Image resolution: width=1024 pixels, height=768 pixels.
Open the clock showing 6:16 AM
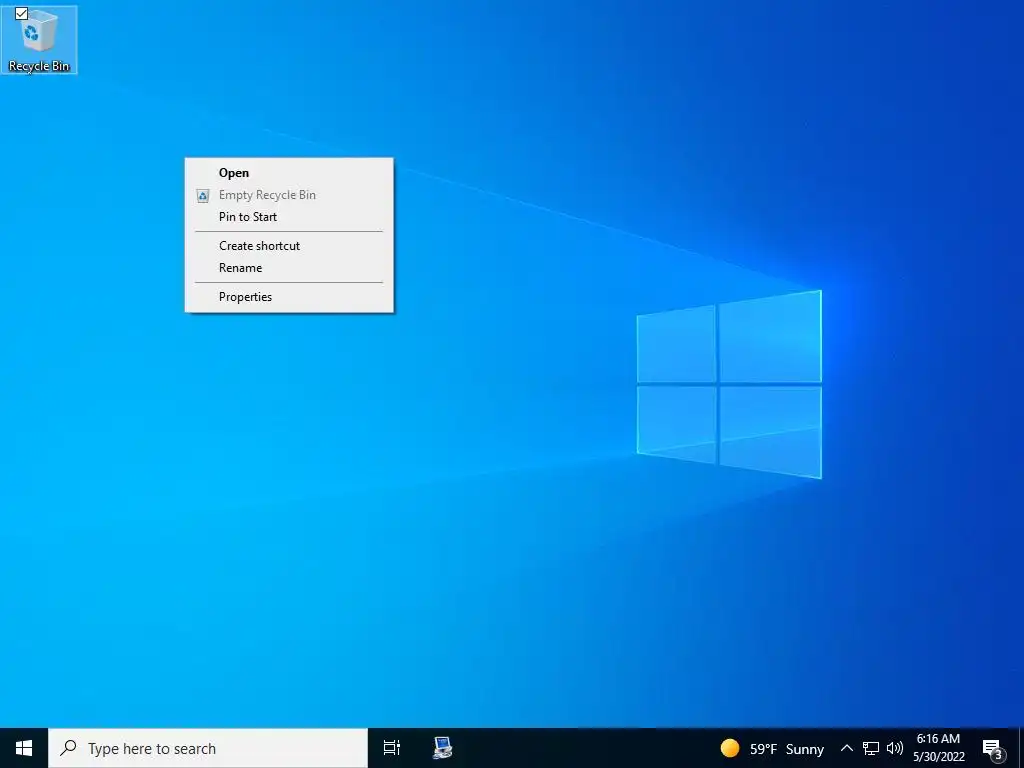coord(938,748)
